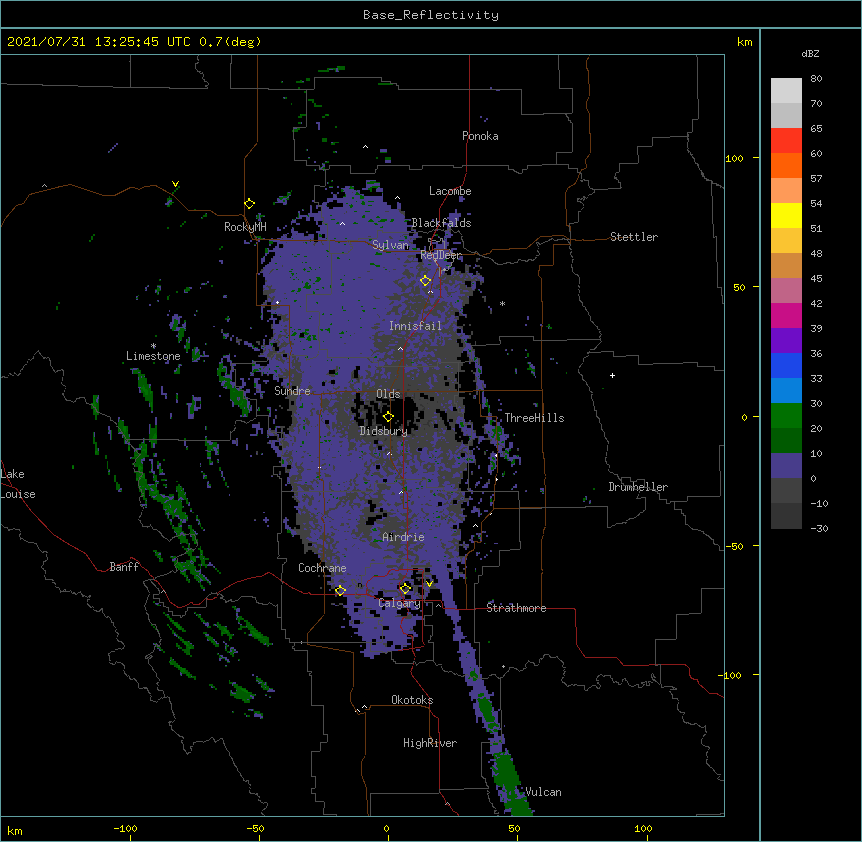Click the HighRiver label
The width and height of the screenshot is (862, 842).
point(430,743)
